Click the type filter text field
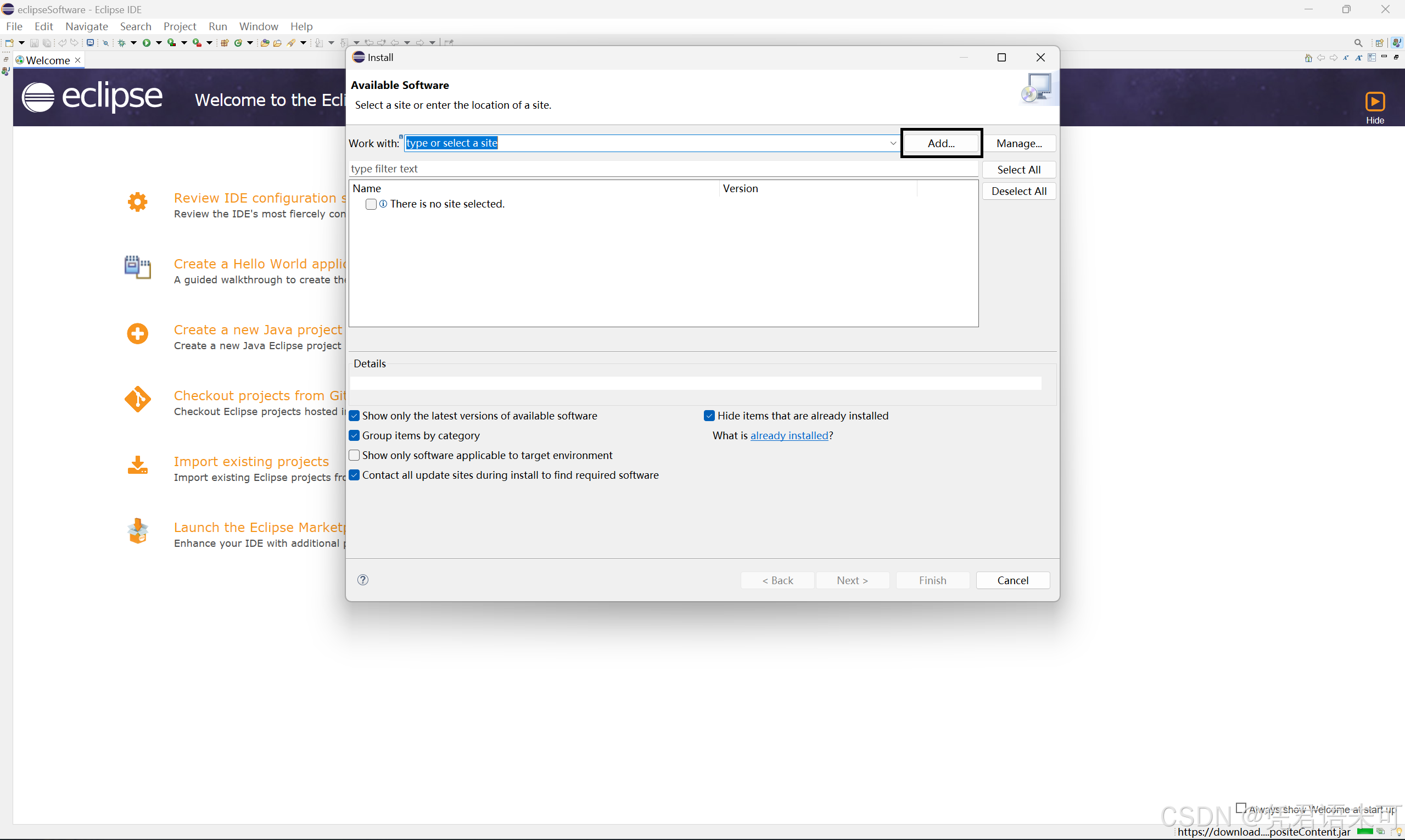 click(663, 169)
